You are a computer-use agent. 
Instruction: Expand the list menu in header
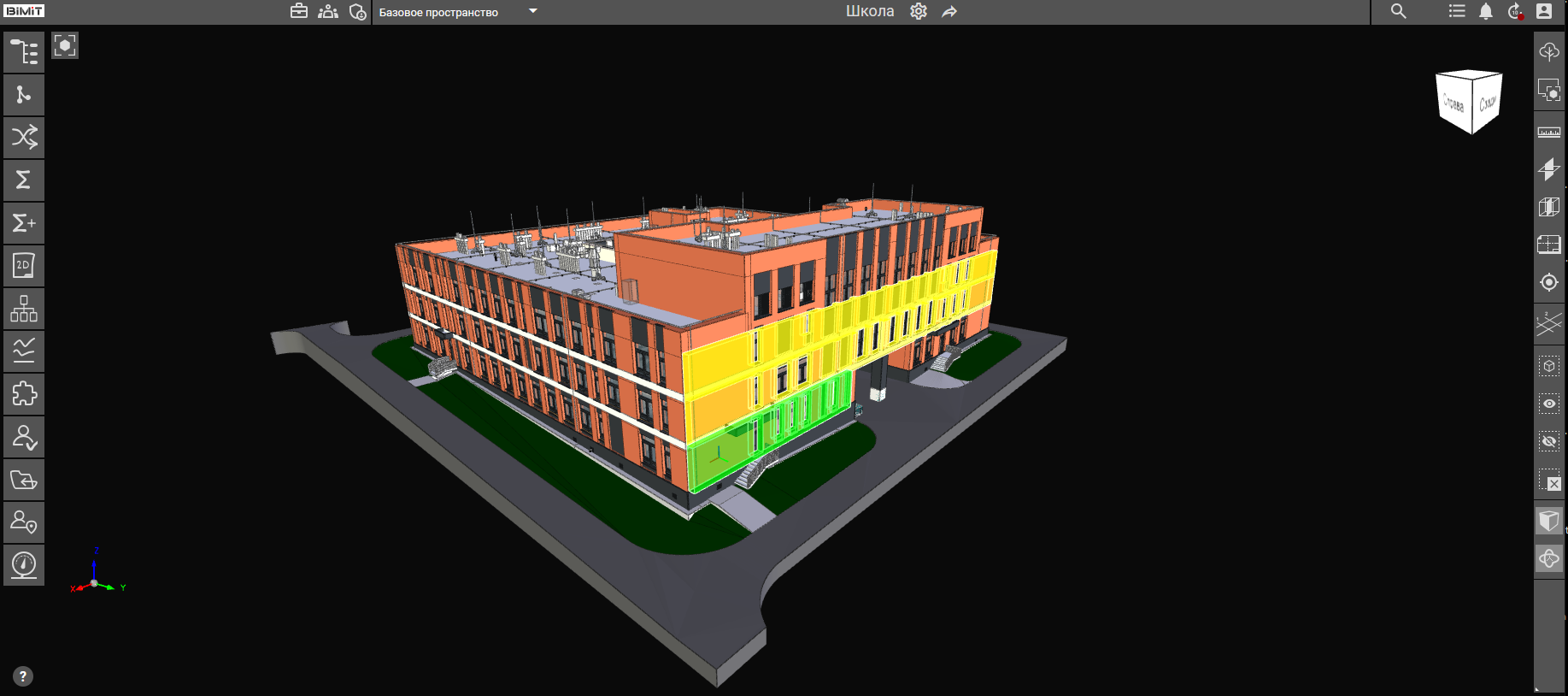(1457, 11)
